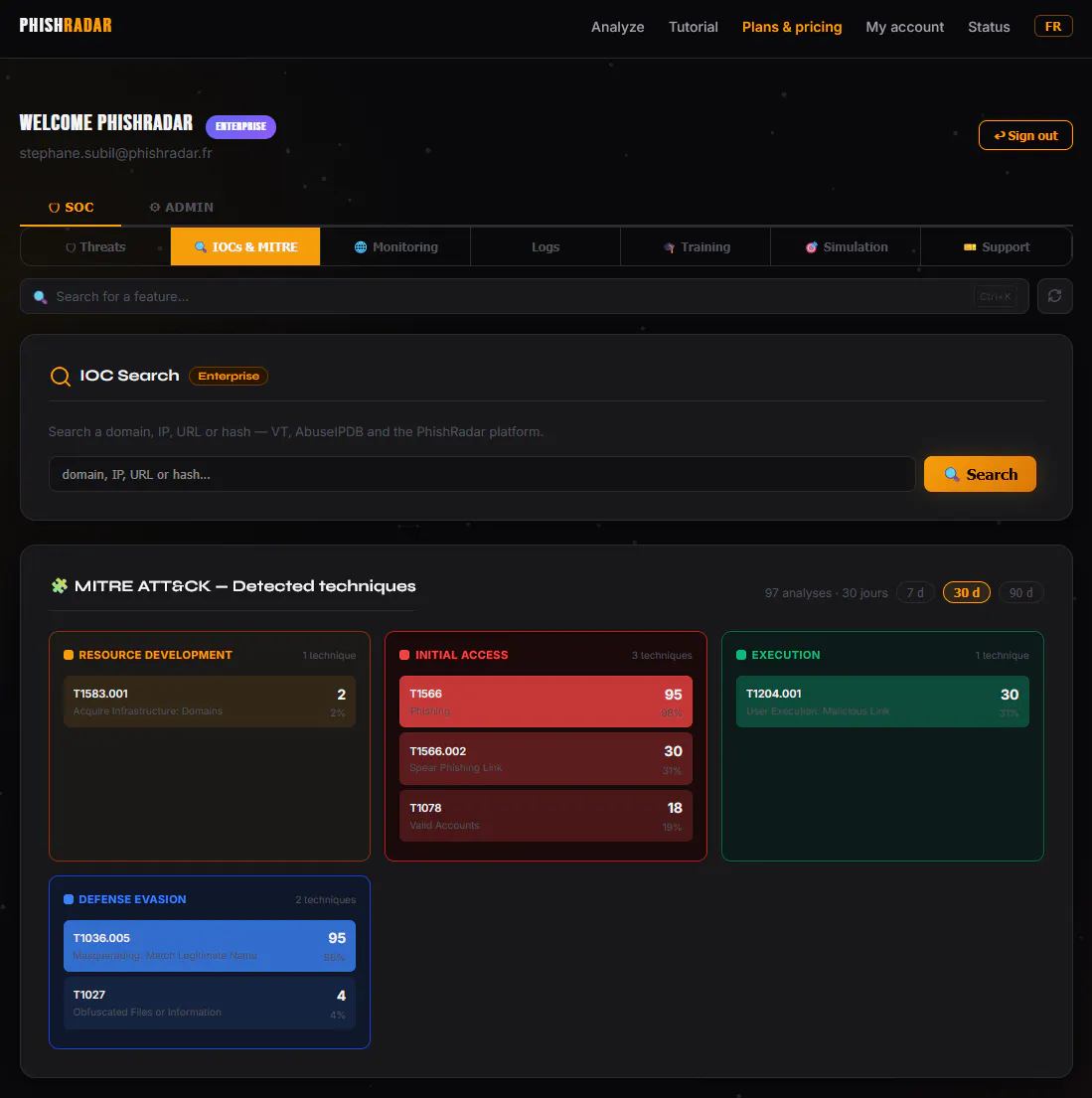Focus the Search for a feature field
This screenshot has height=1098, width=1092.
point(524,296)
